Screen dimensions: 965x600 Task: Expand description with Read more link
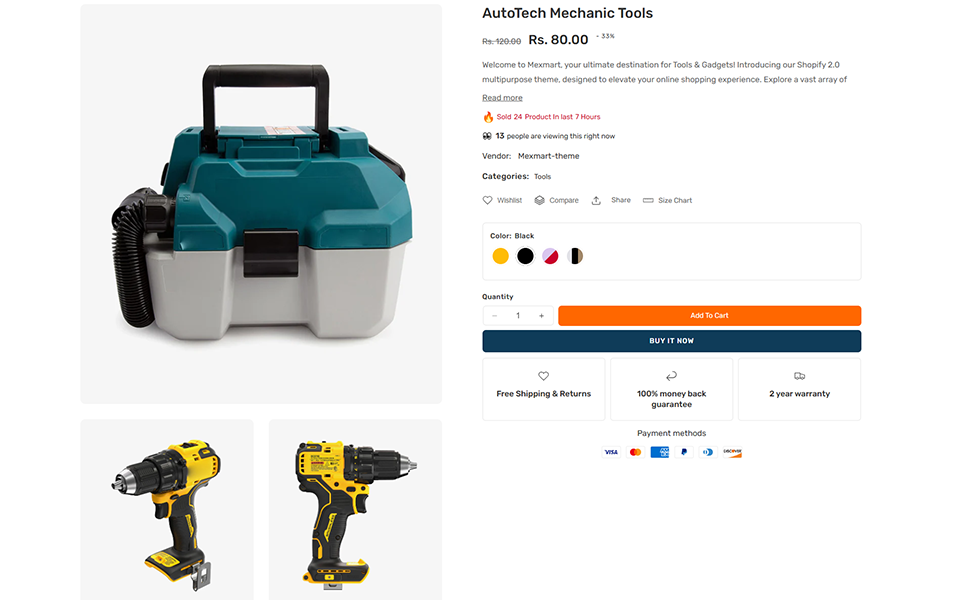(x=502, y=98)
